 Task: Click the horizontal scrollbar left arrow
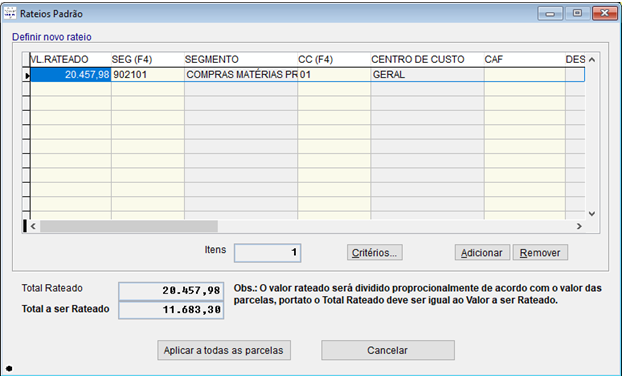(33, 226)
